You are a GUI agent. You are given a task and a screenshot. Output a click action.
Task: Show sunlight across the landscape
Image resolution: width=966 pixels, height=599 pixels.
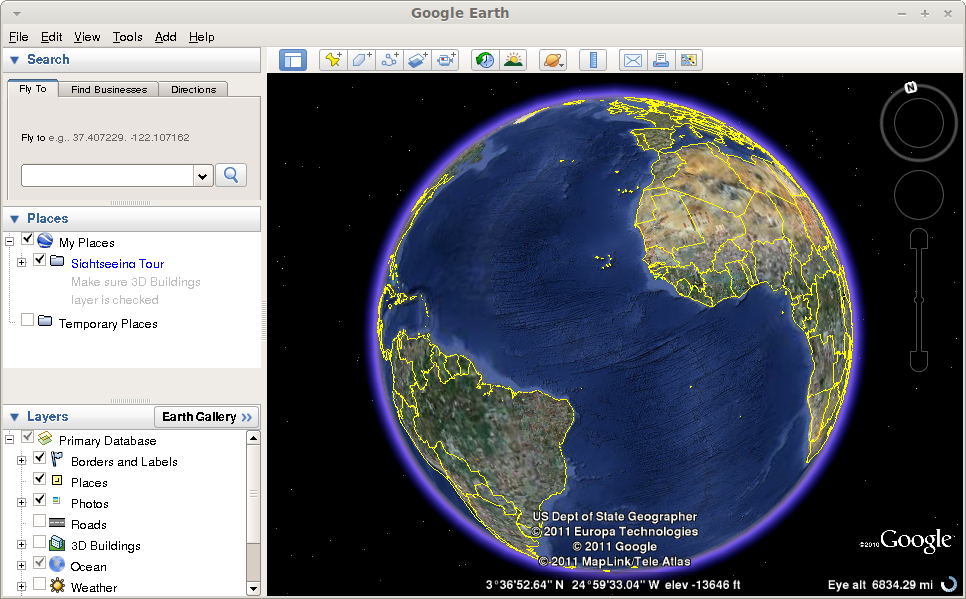(x=513, y=60)
